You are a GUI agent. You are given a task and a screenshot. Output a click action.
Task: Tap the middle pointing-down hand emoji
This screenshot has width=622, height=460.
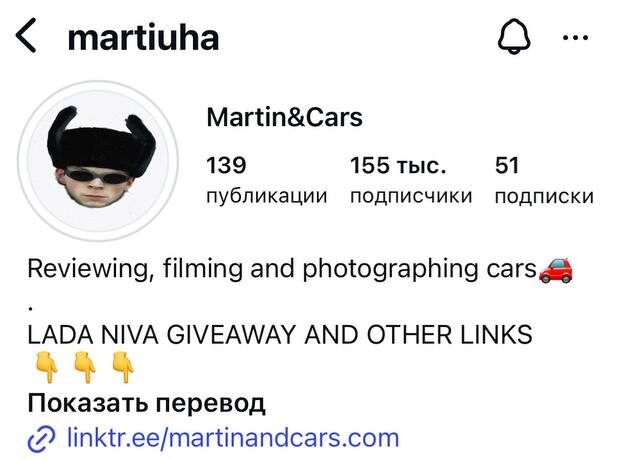tap(84, 368)
